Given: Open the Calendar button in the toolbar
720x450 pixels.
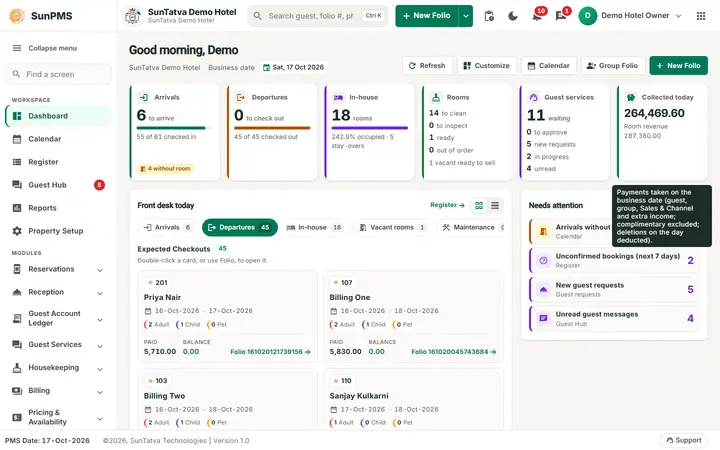Looking at the screenshot, I should point(549,66).
